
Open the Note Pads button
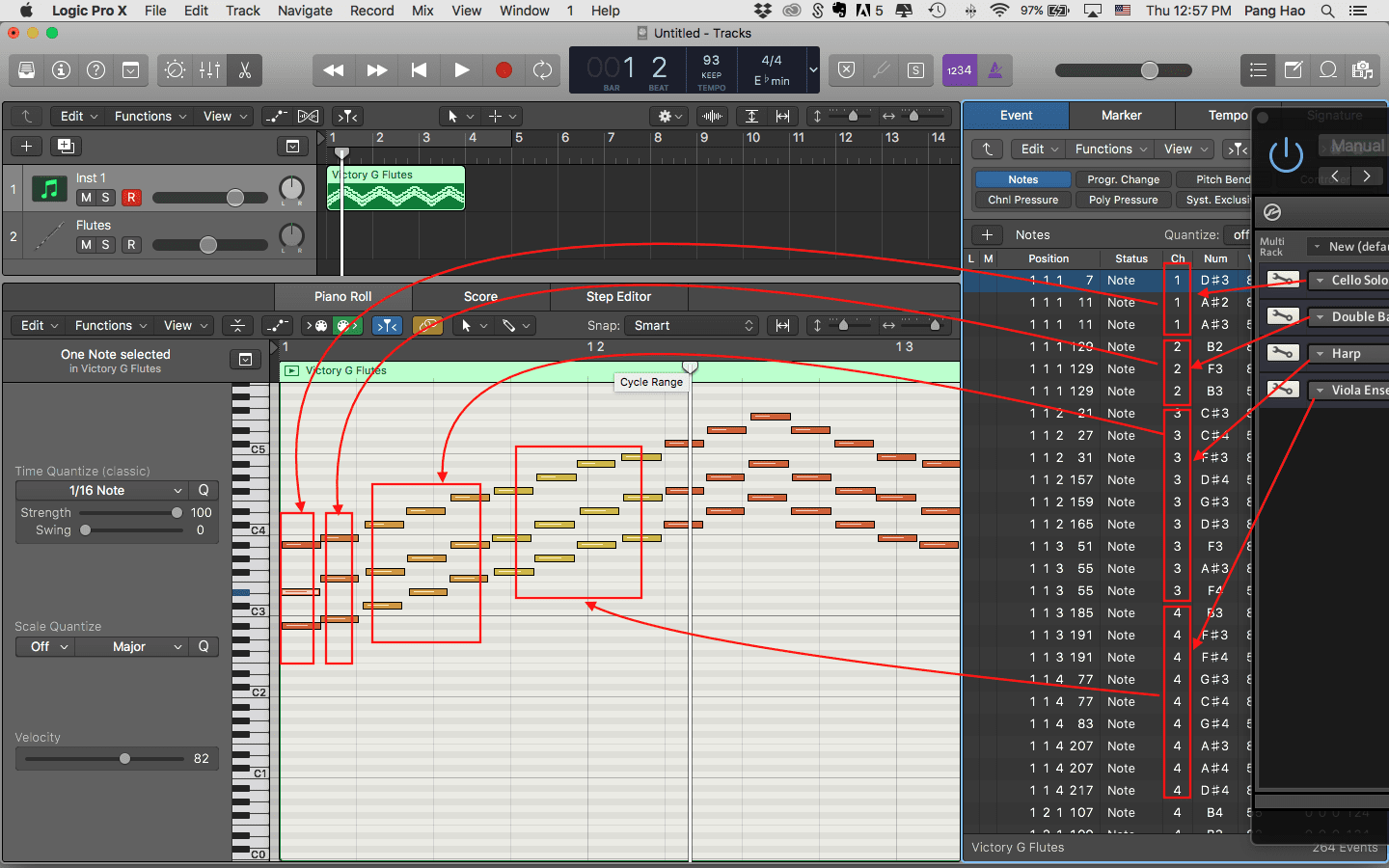[1294, 70]
